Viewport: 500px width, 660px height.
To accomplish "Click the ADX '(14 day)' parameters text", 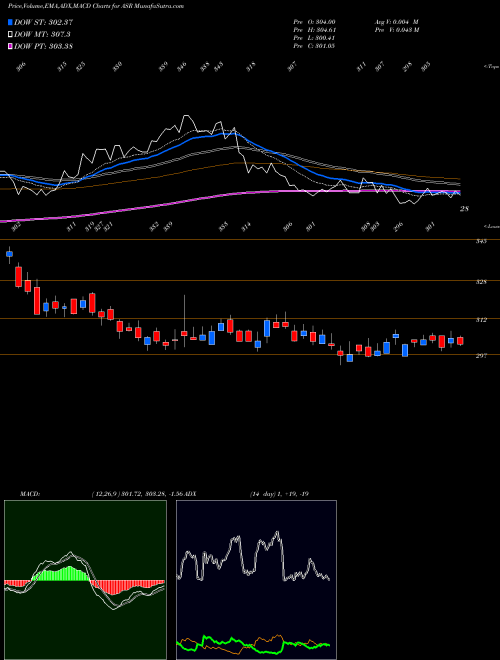I will [x=263, y=494].
